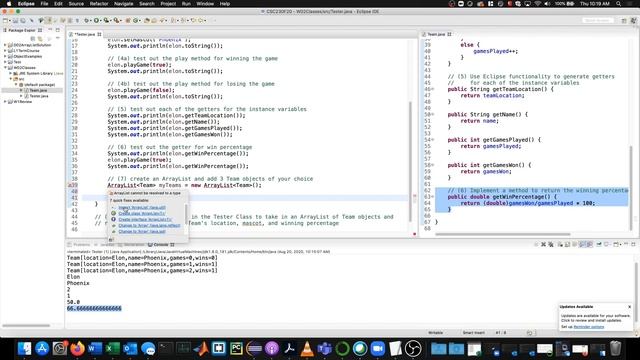Remove all terminated launches in Console
Viewport: 640px width, 360px height.
click(x=551, y=244)
